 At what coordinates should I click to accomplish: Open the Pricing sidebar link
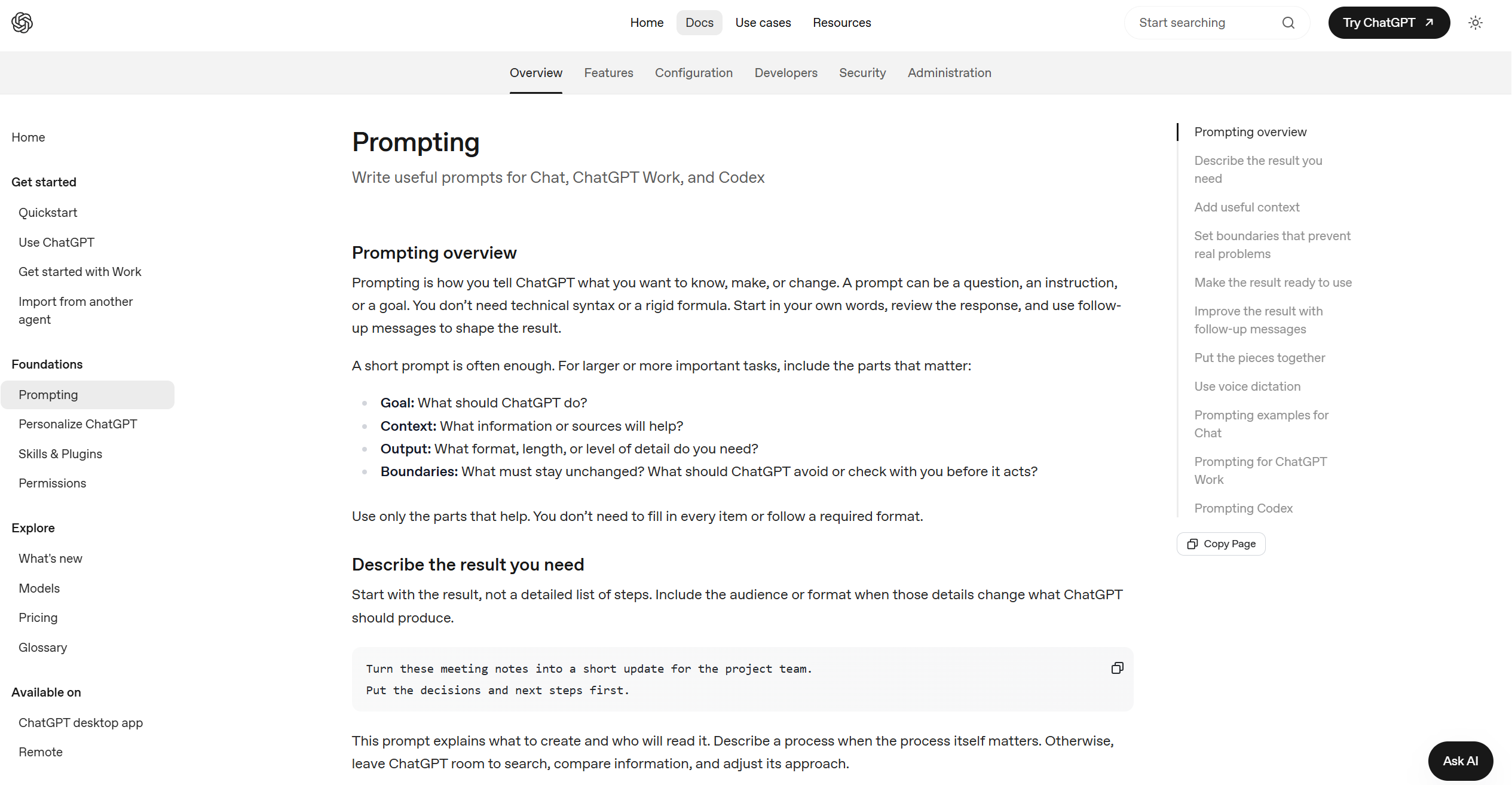coord(38,618)
